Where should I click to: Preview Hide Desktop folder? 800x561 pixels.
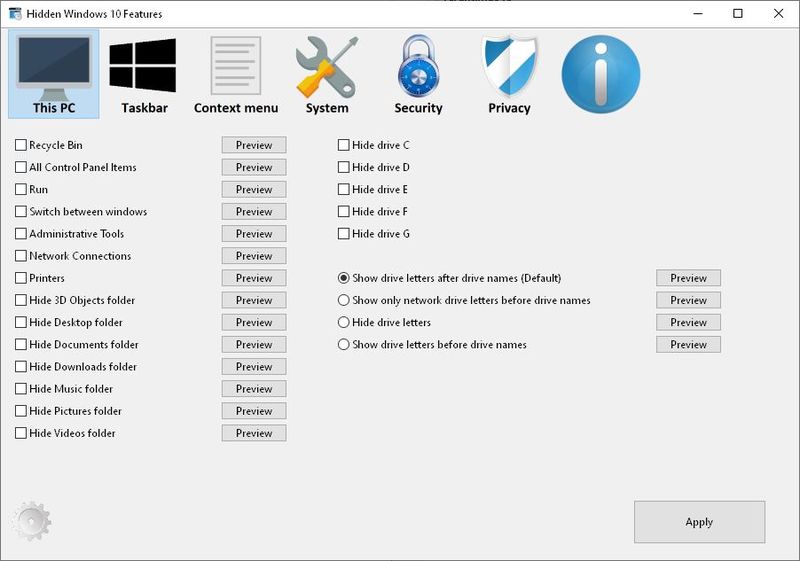coord(254,322)
